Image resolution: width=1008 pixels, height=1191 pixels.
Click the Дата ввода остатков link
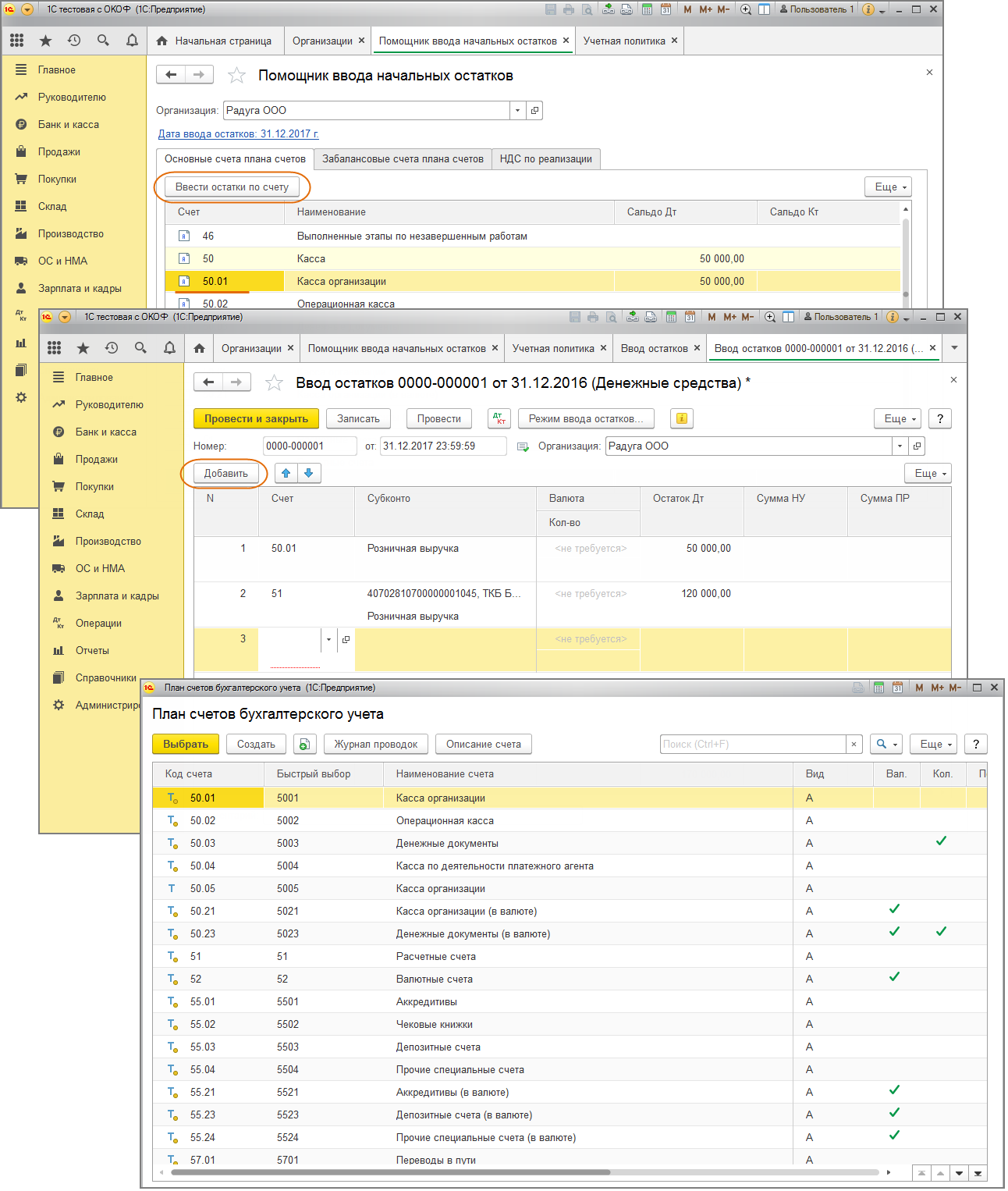click(238, 134)
